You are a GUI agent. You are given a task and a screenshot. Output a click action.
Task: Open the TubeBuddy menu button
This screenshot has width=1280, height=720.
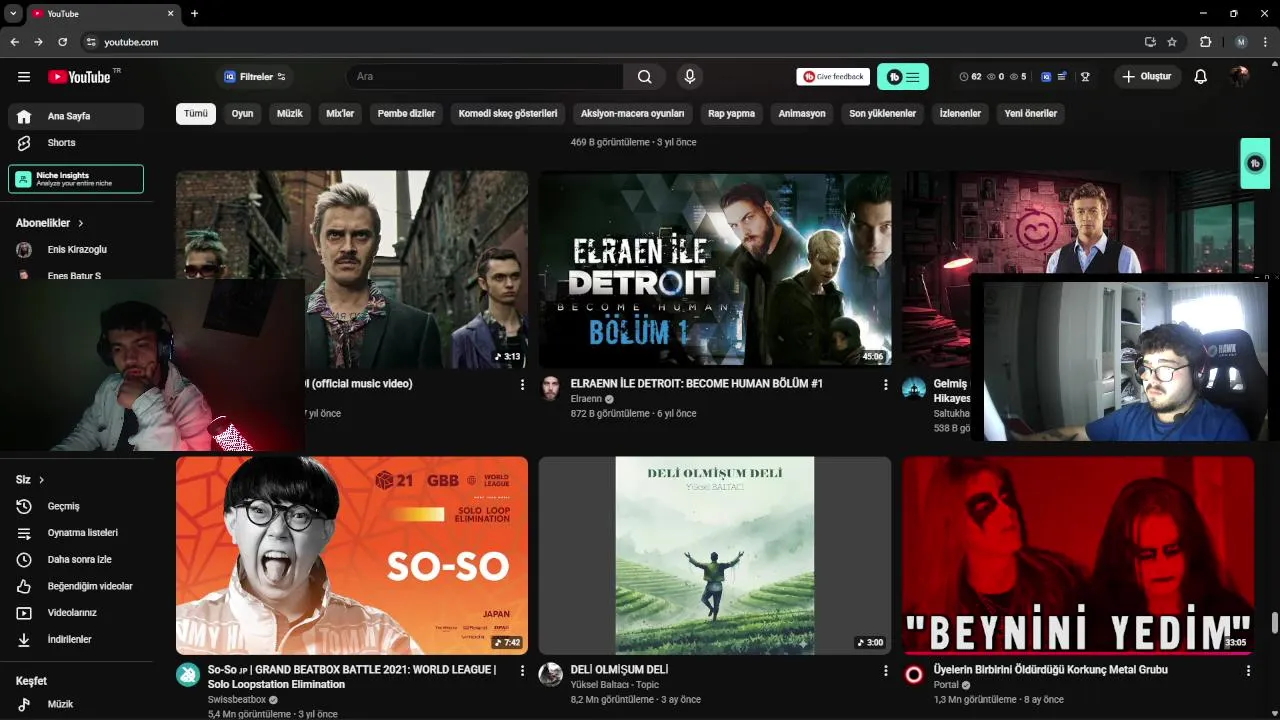pos(903,77)
